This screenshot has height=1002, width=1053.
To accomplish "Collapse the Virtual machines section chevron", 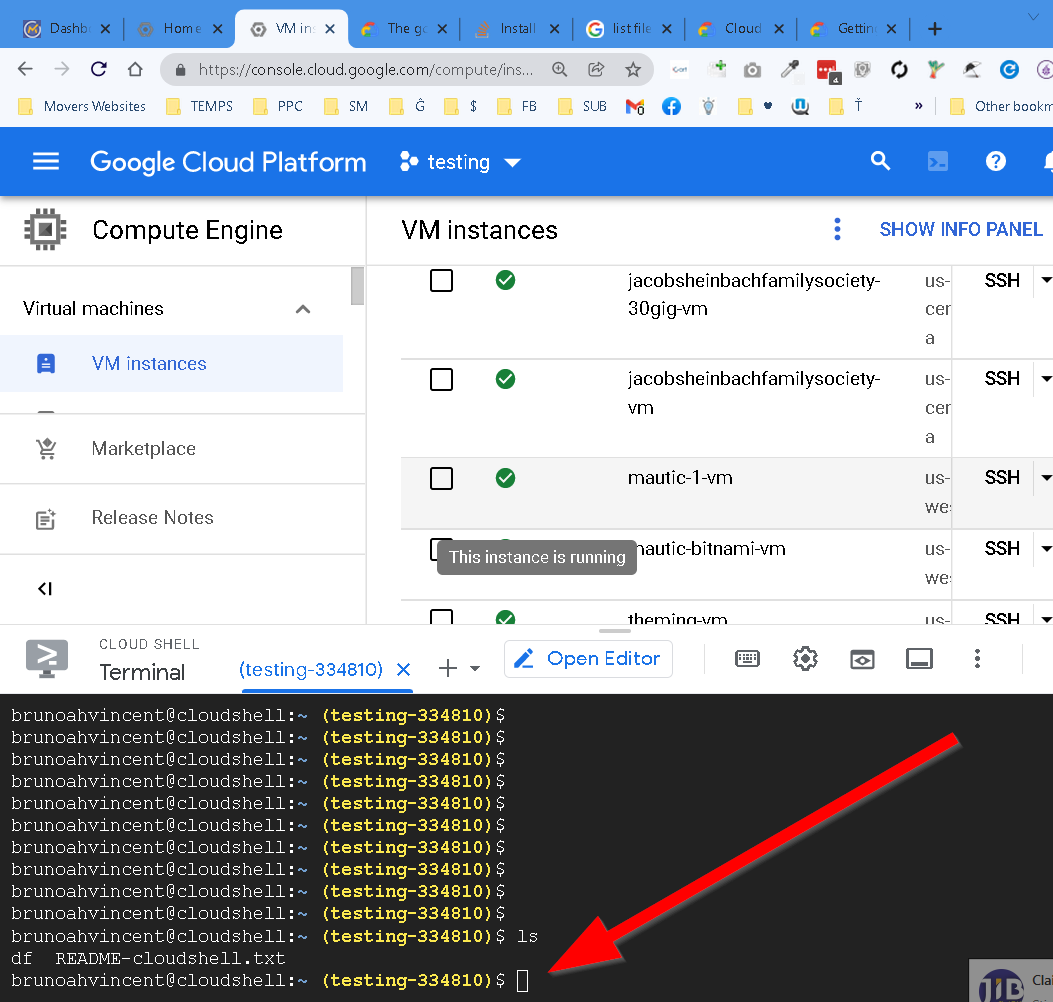I will coord(303,309).
